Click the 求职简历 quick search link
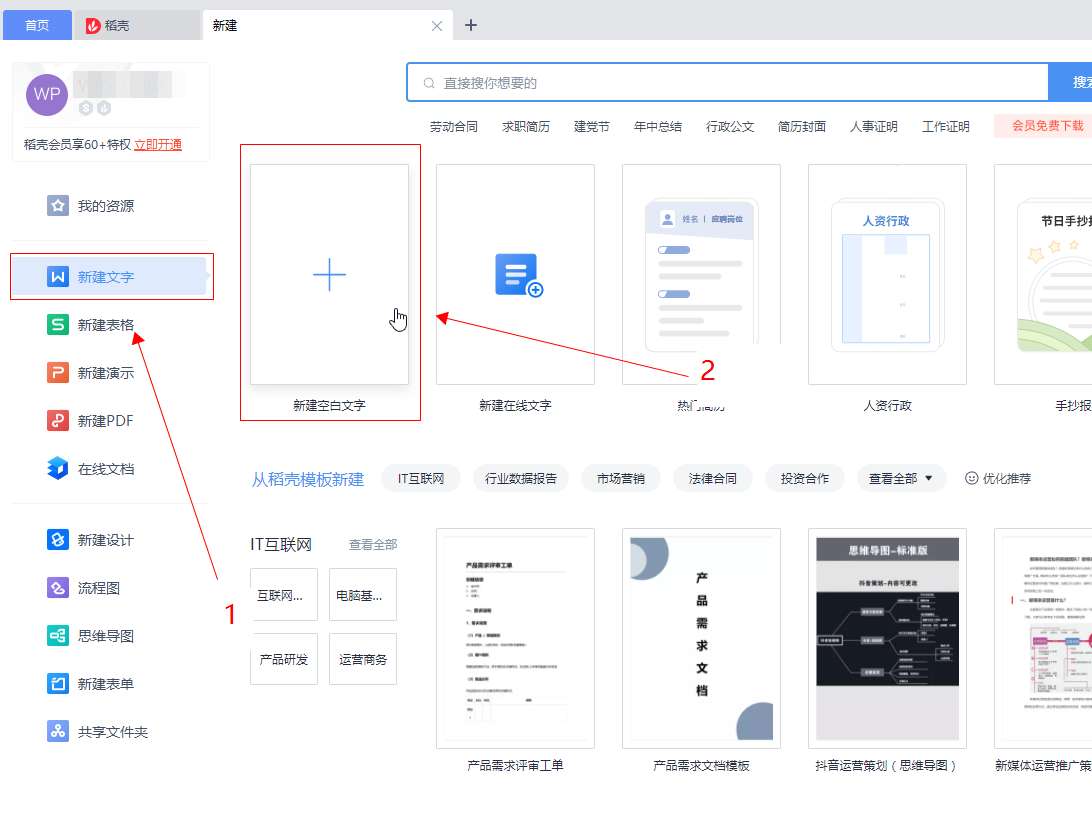1092x819 pixels. 525,127
